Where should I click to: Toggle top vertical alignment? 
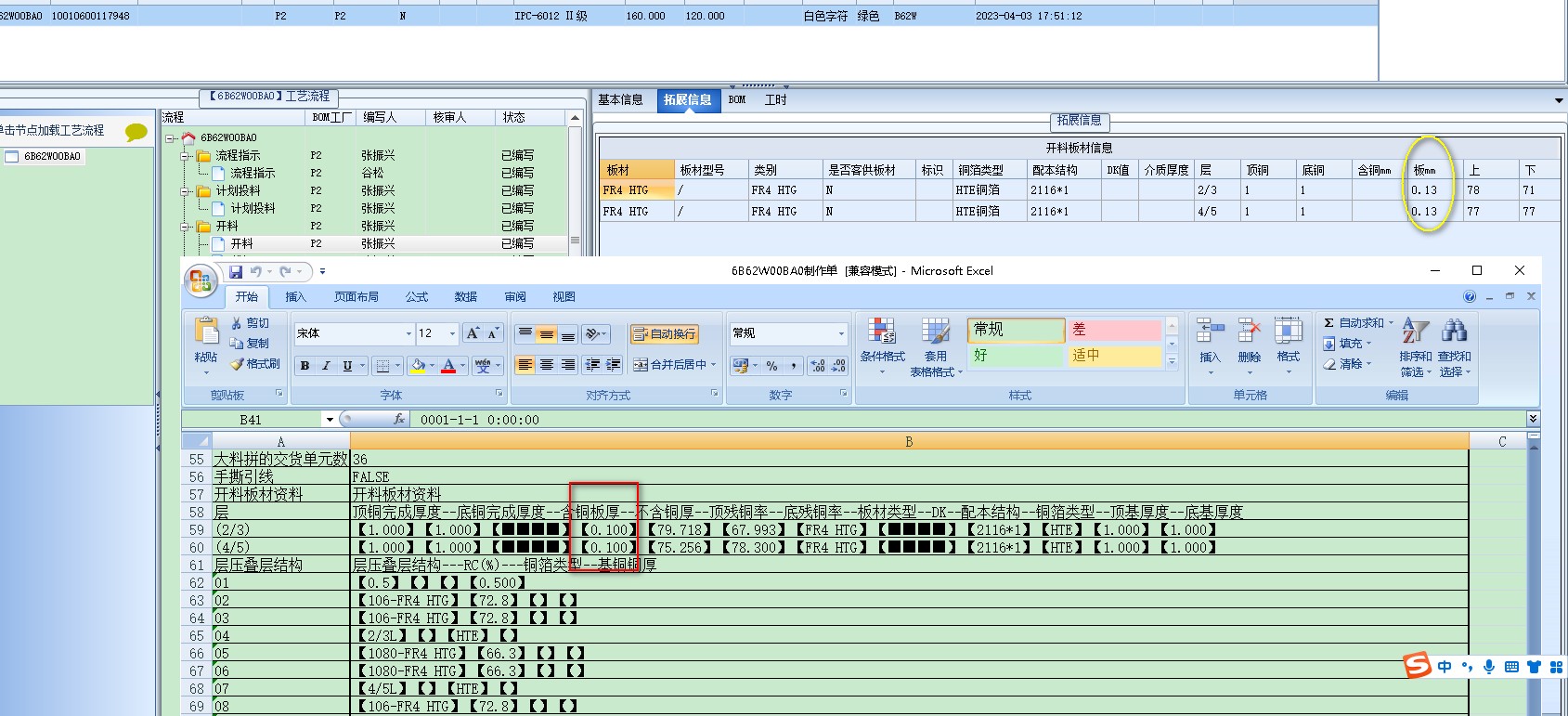click(525, 334)
